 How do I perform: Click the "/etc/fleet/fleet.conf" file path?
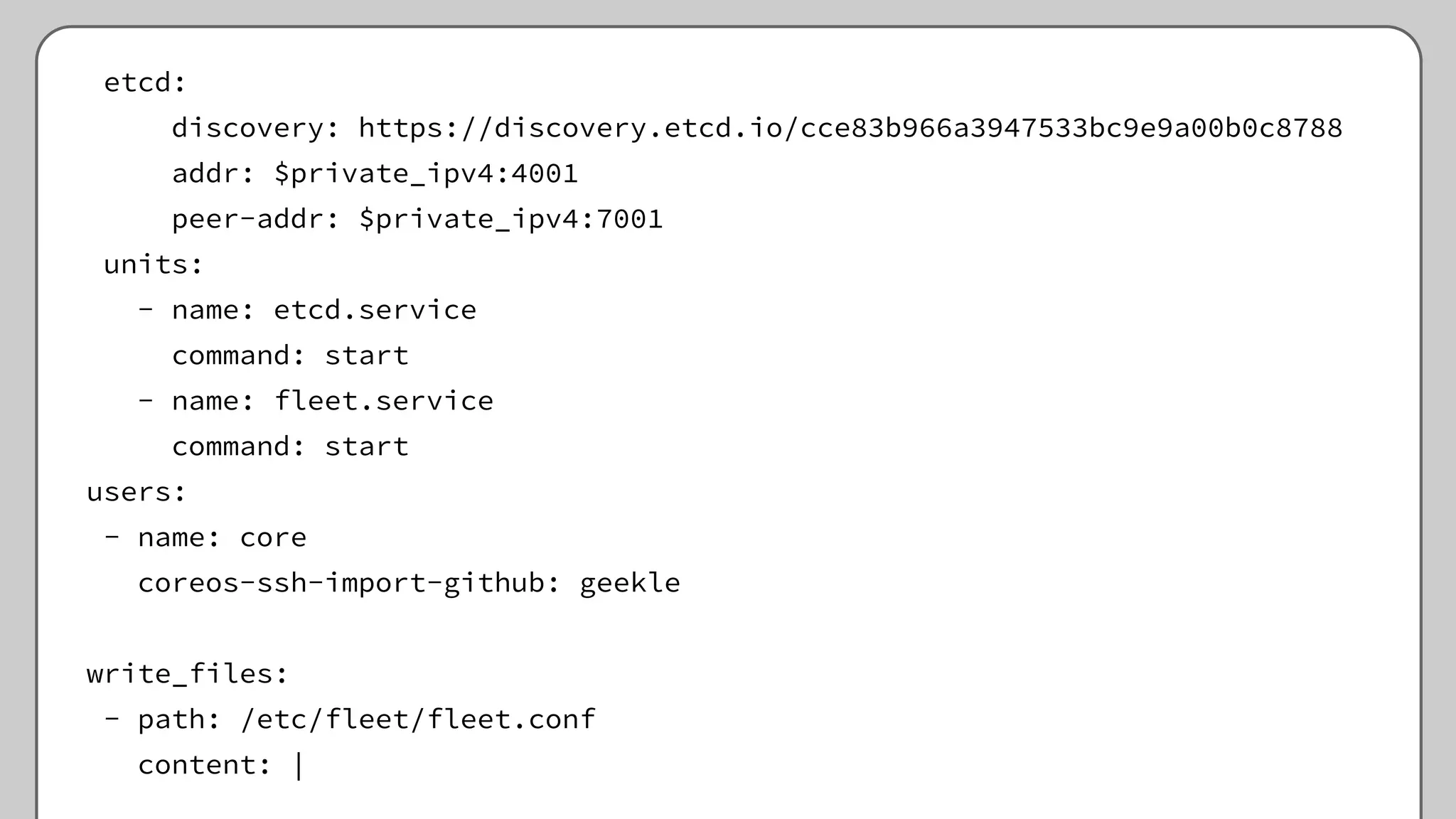click(417, 720)
